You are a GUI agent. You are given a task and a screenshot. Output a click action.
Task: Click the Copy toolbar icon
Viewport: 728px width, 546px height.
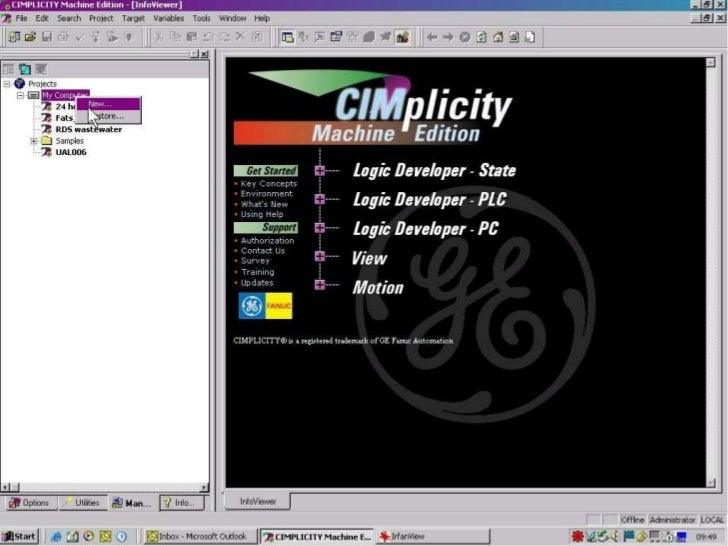[176, 37]
